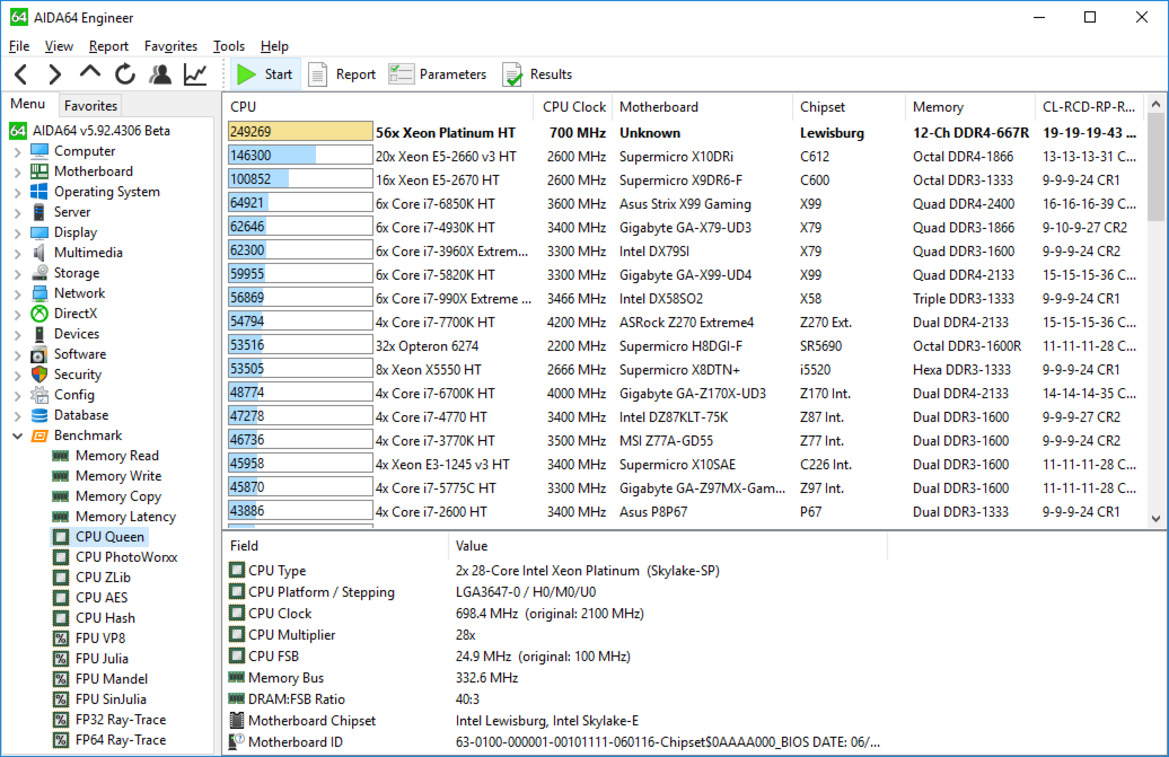Select the 249269 score result bar

pos(300,132)
